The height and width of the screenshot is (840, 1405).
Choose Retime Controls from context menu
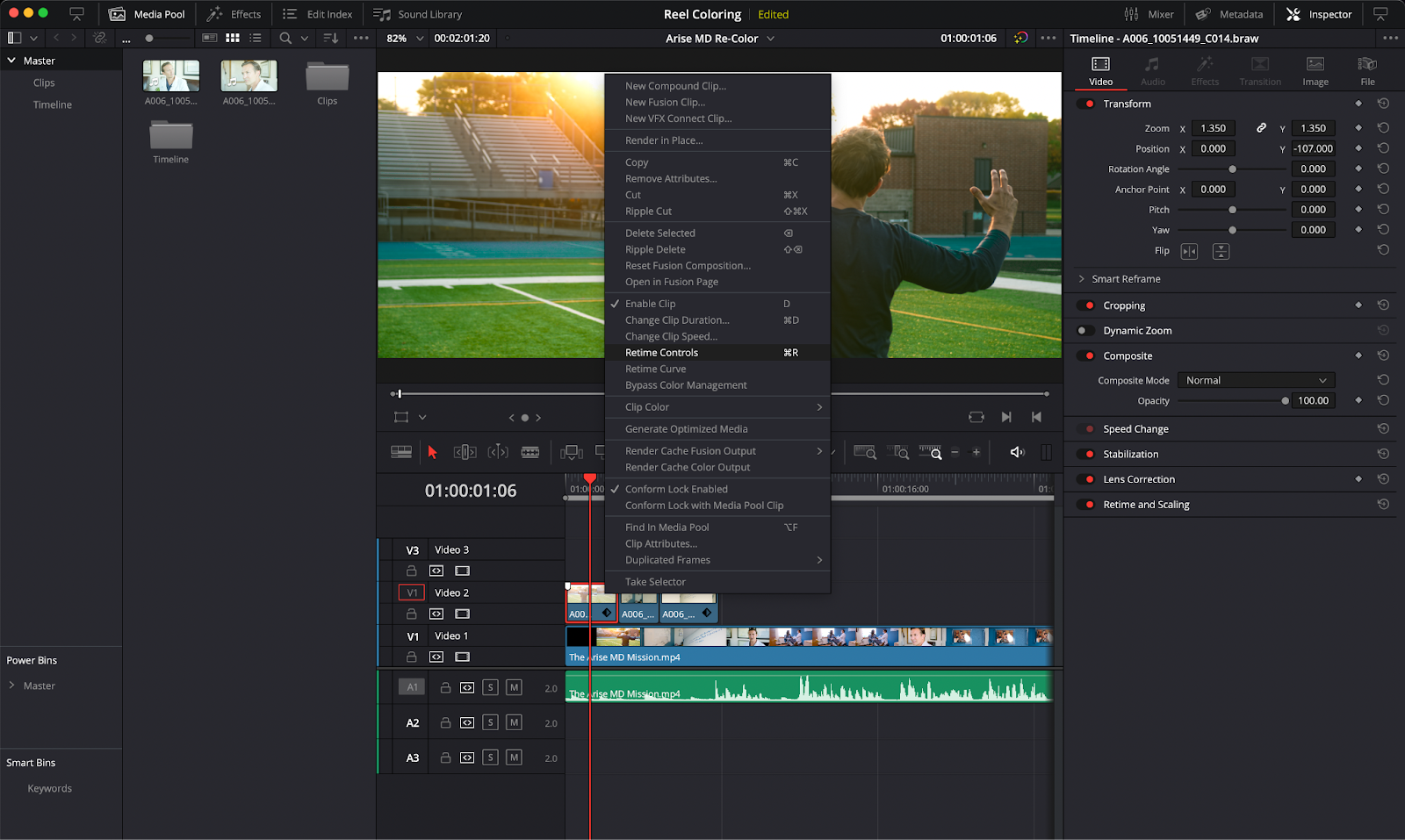[717, 353]
